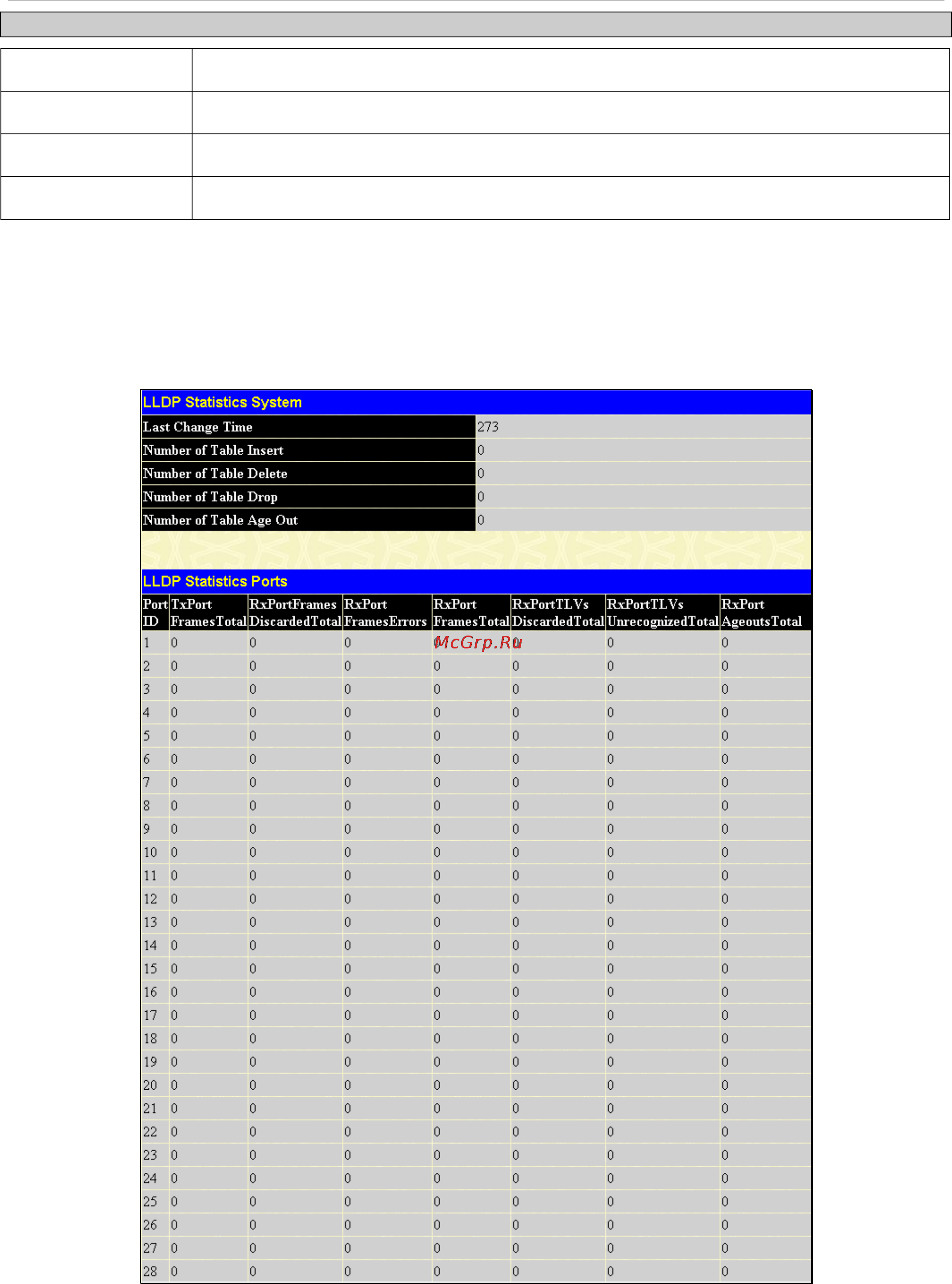Viewport: 952px width, 1284px height.
Task: Select port ID 19 row
Action: [x=476, y=1062]
